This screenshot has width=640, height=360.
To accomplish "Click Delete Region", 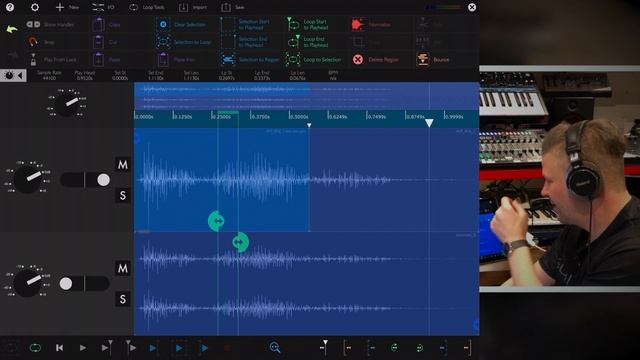I will click(x=376, y=60).
